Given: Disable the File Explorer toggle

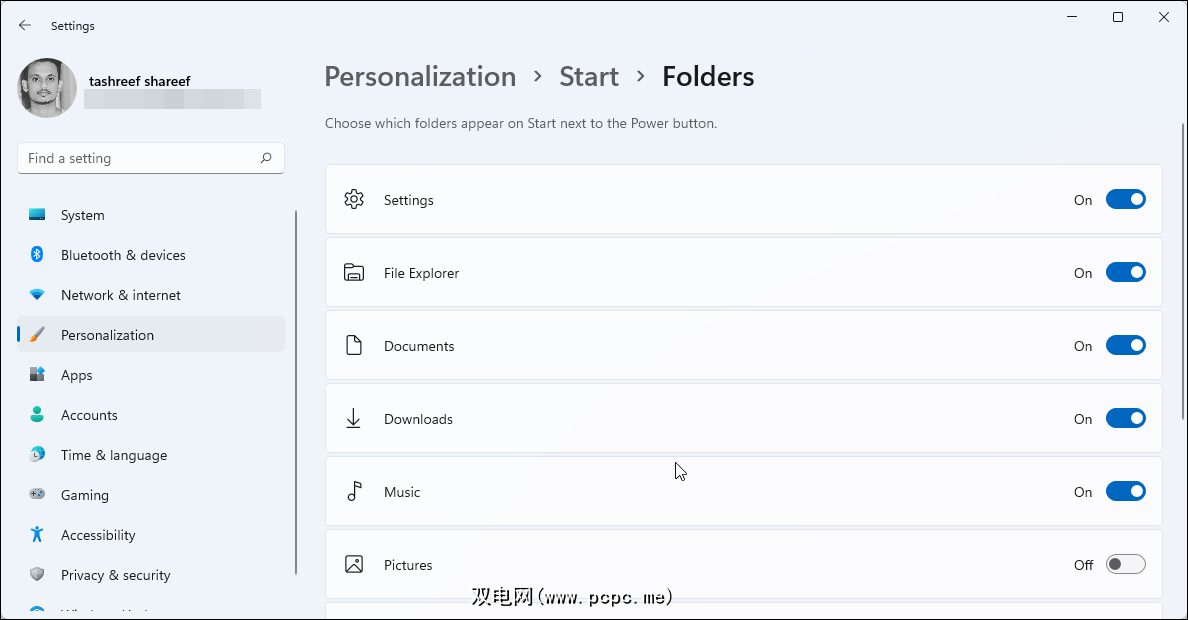Looking at the screenshot, I should pos(1125,273).
